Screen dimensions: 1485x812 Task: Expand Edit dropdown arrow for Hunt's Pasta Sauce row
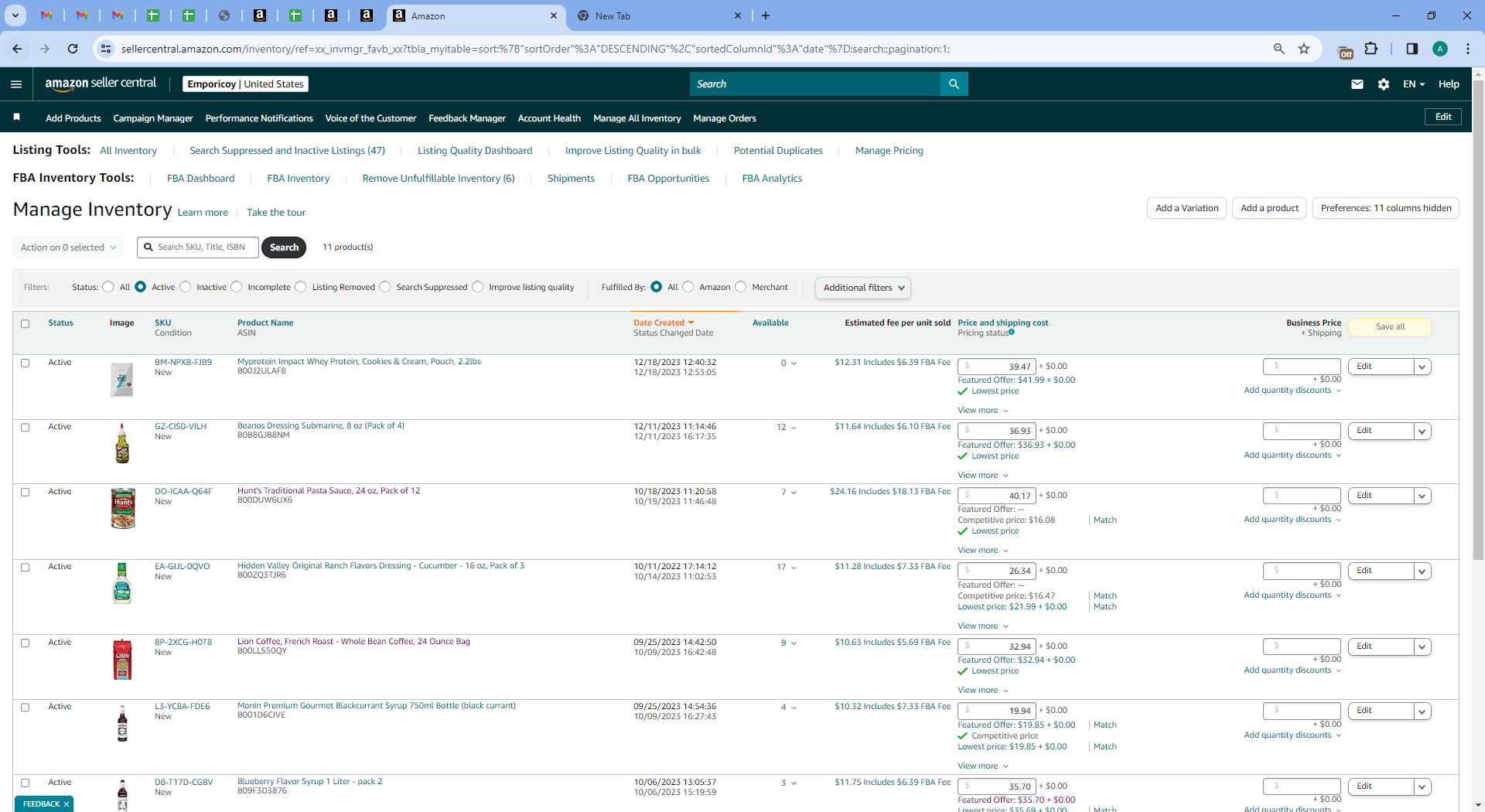(x=1422, y=496)
